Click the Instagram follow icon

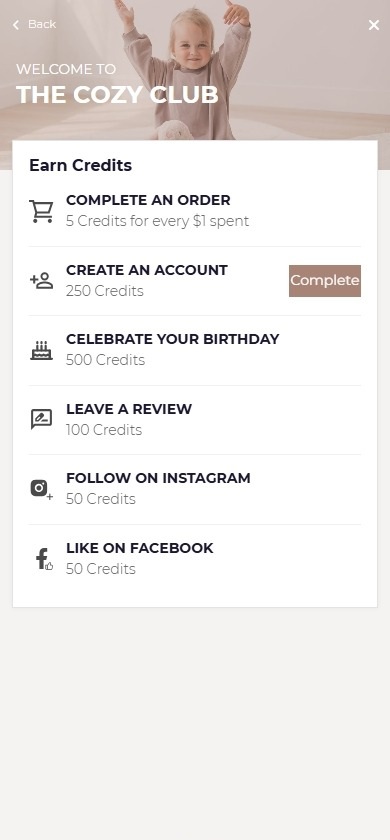click(41, 489)
